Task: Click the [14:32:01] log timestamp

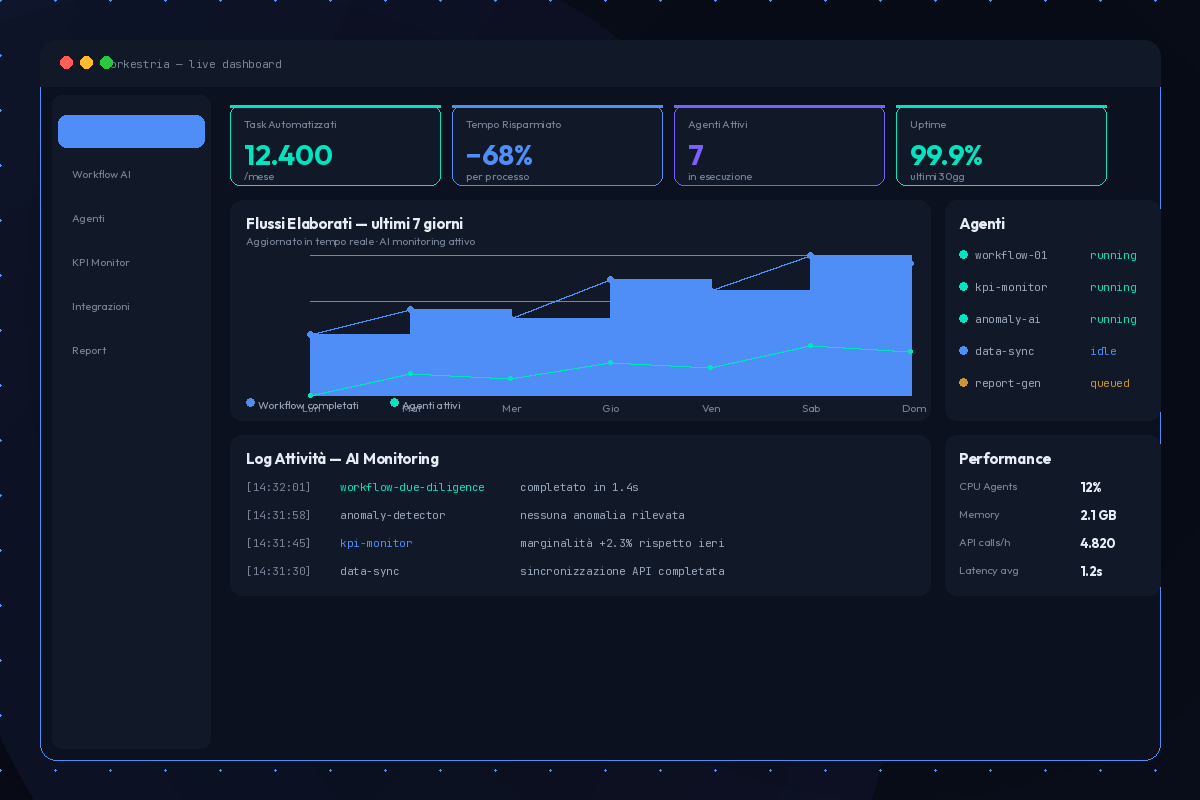Action: pyautogui.click(x=278, y=488)
